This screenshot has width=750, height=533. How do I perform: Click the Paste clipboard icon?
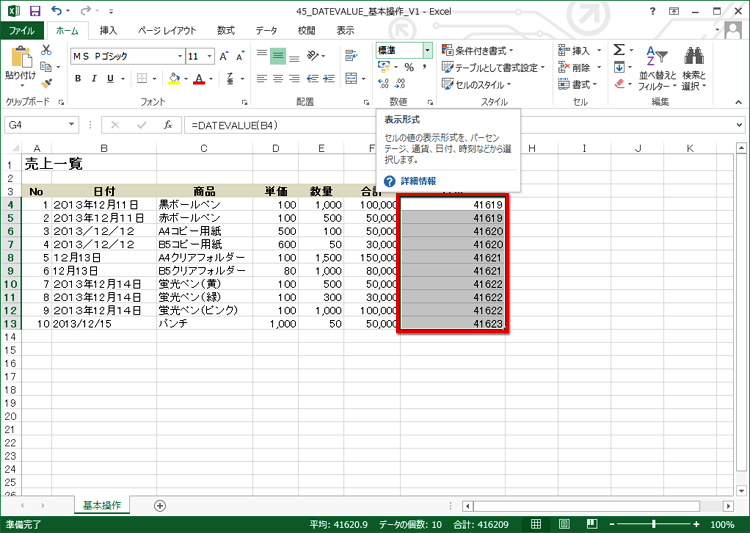(22, 57)
